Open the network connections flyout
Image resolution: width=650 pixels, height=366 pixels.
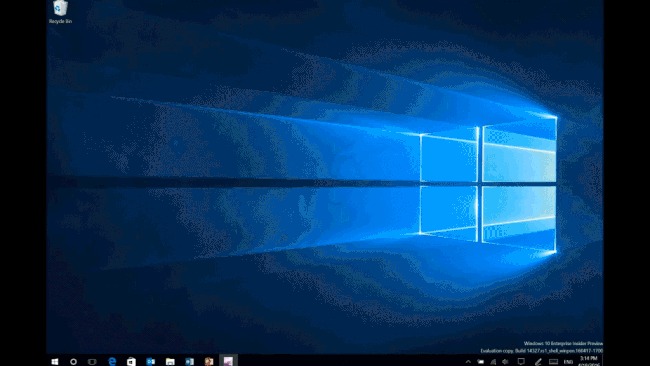click(493, 361)
